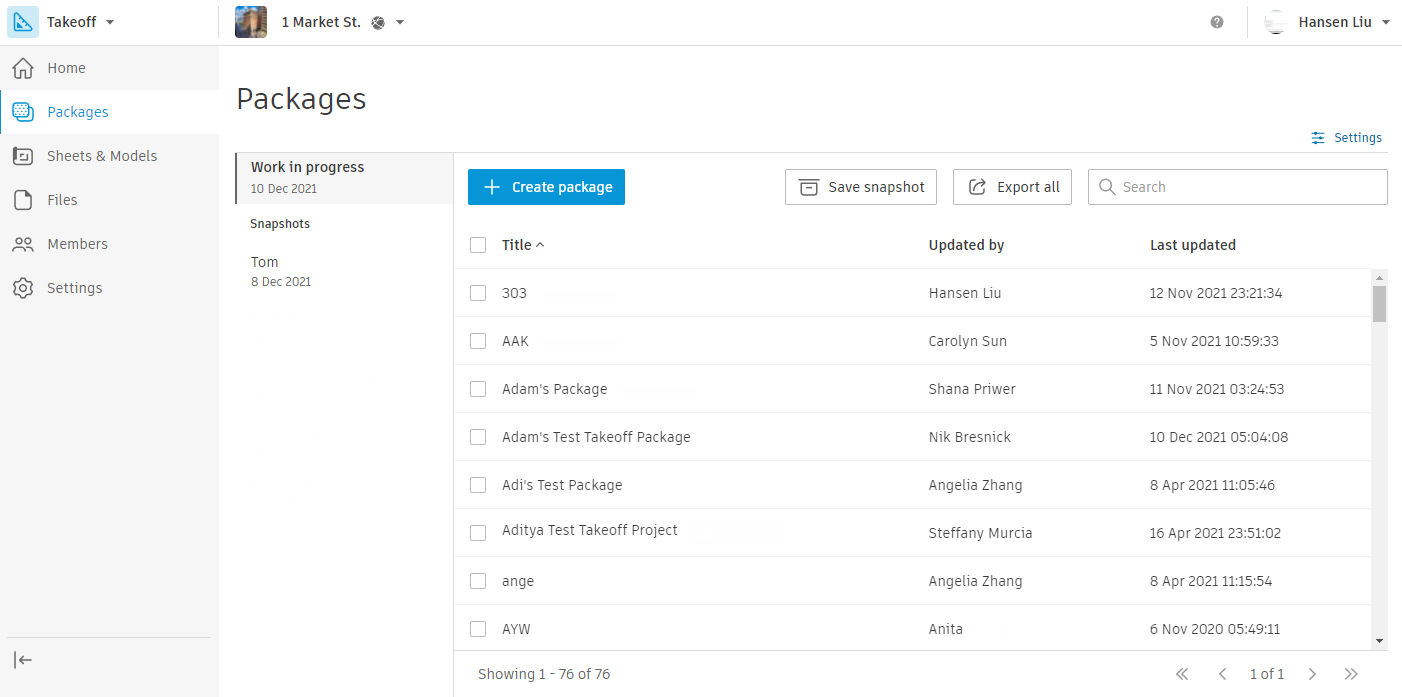The width and height of the screenshot is (1402, 697).
Task: Open the 1 Market St. project dropdown
Action: click(400, 22)
